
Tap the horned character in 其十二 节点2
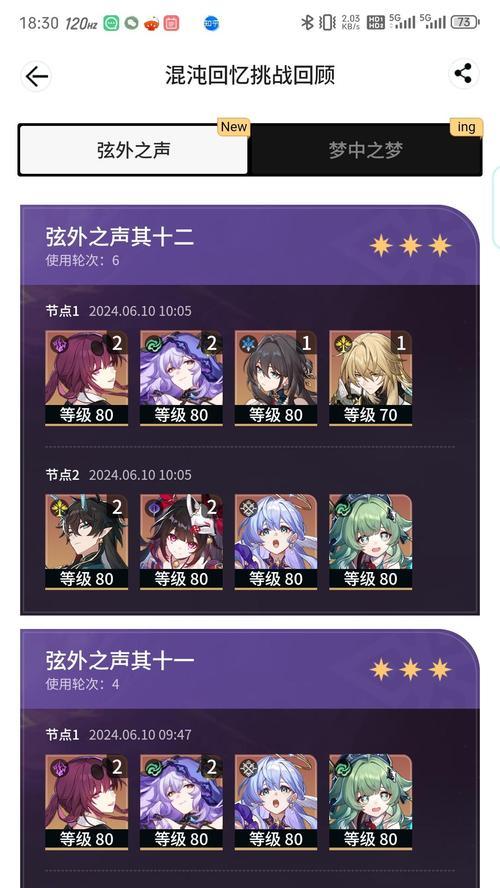click(x=87, y=541)
